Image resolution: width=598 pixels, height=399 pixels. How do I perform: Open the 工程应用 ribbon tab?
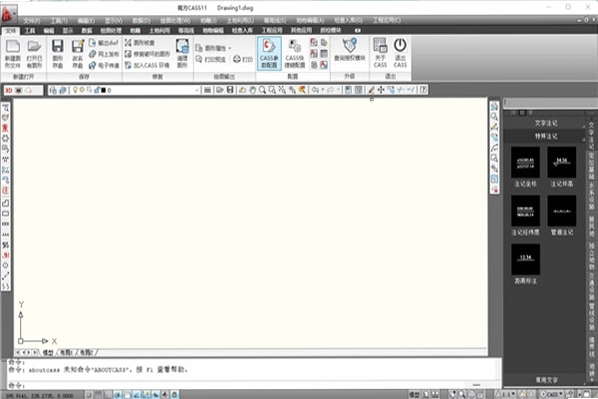[272, 31]
